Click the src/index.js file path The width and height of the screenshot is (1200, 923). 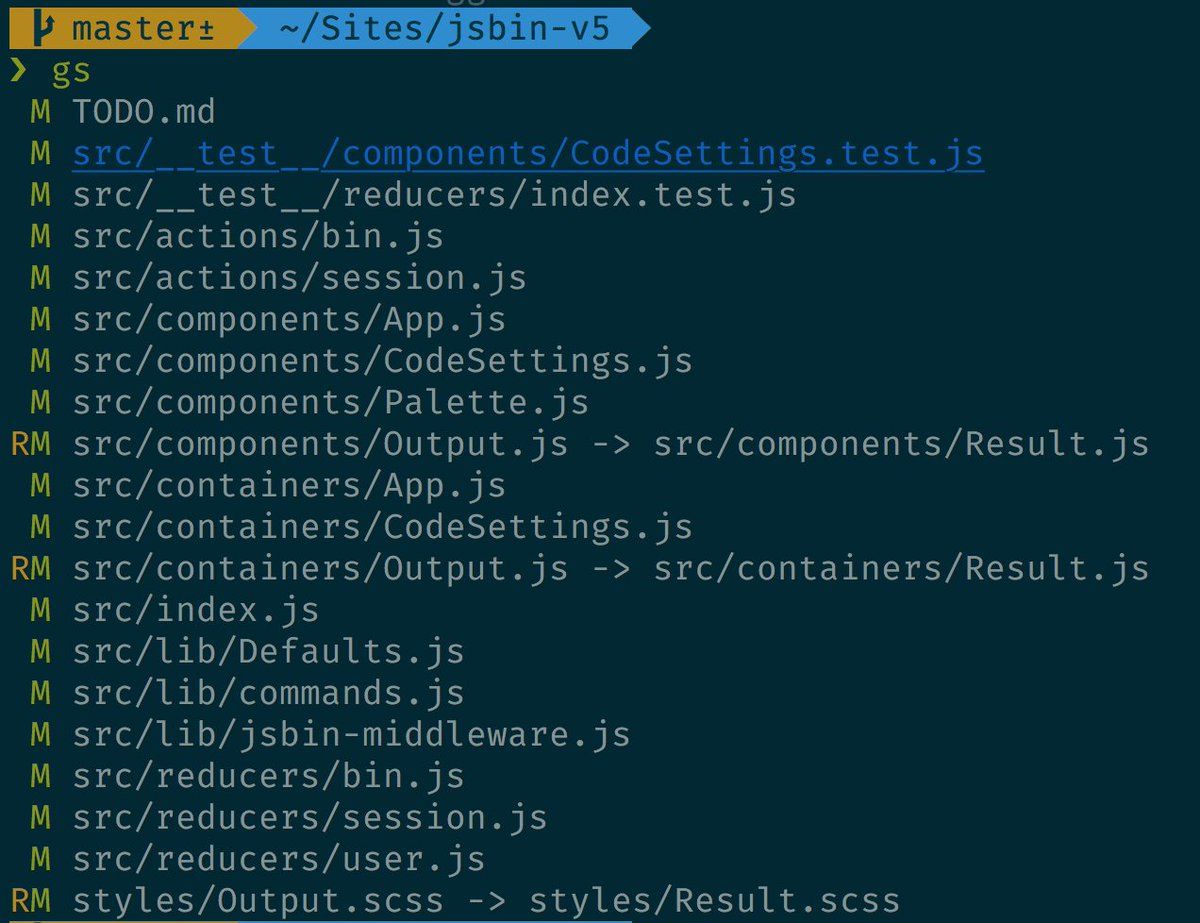195,610
